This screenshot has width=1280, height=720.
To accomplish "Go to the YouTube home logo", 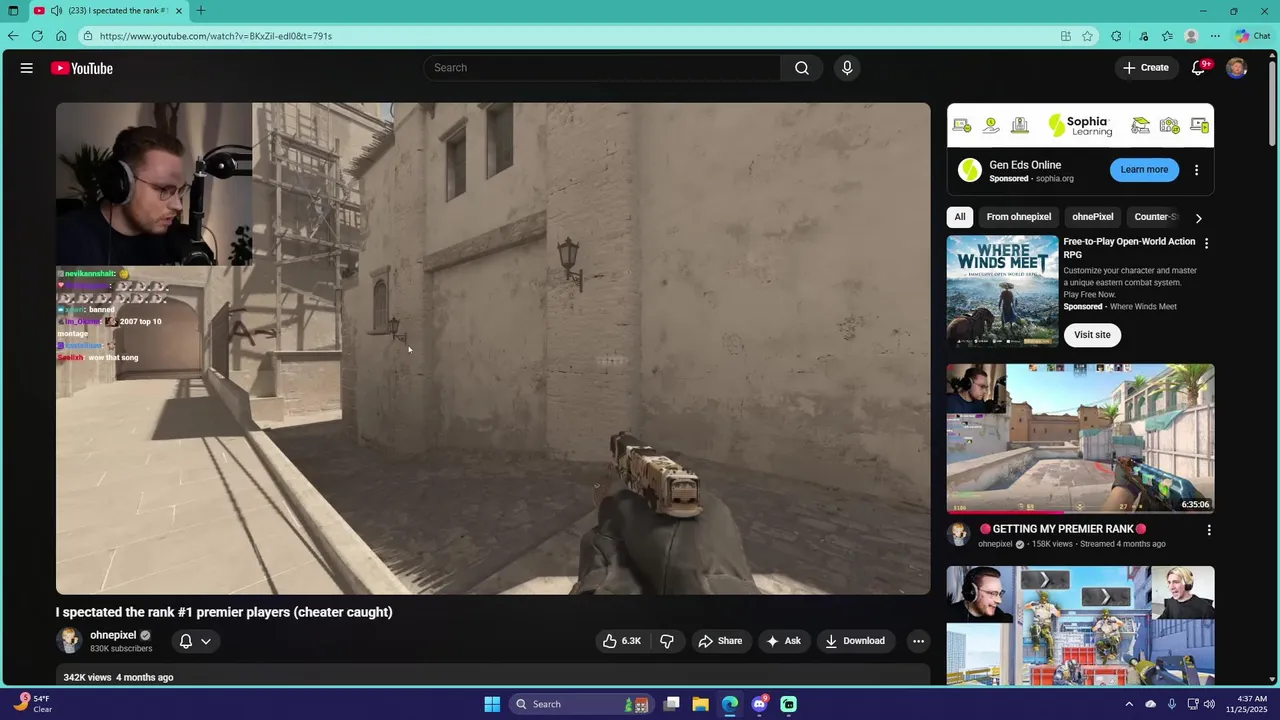I will [82, 68].
